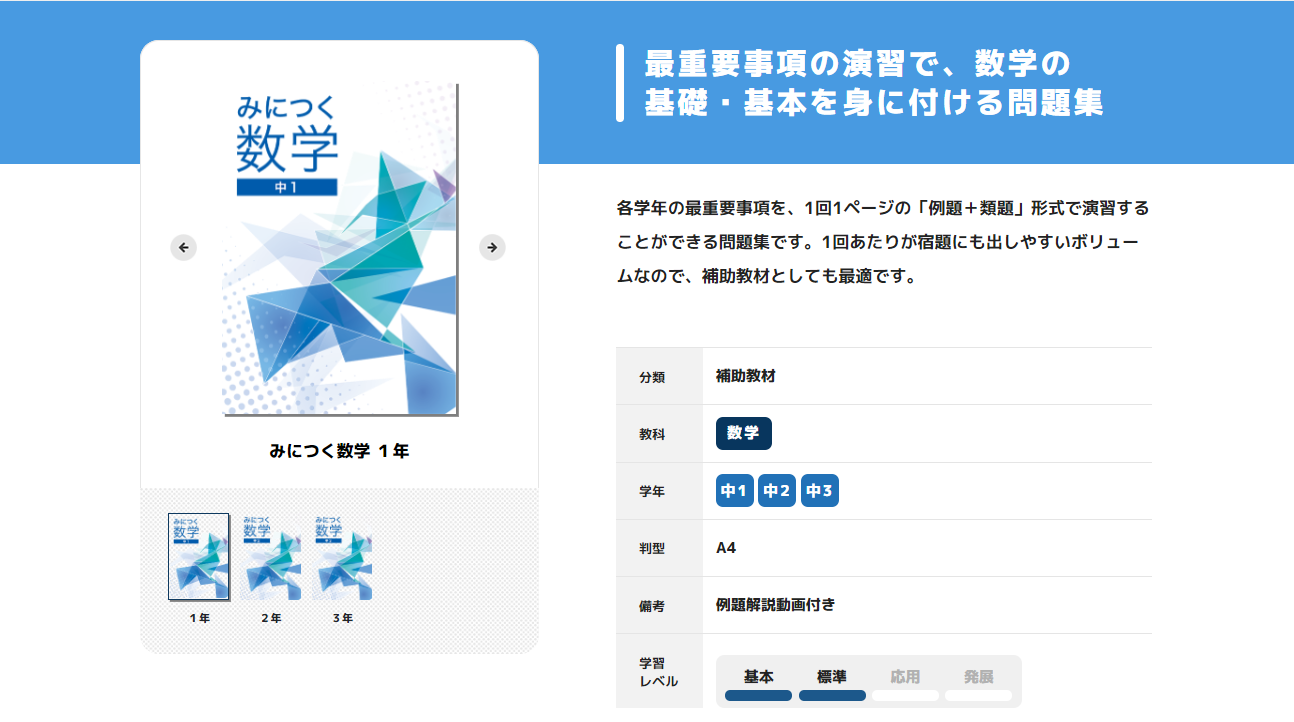Click the A4 value in the 判型 row
The height and width of the screenshot is (722, 1294).
coord(726,548)
